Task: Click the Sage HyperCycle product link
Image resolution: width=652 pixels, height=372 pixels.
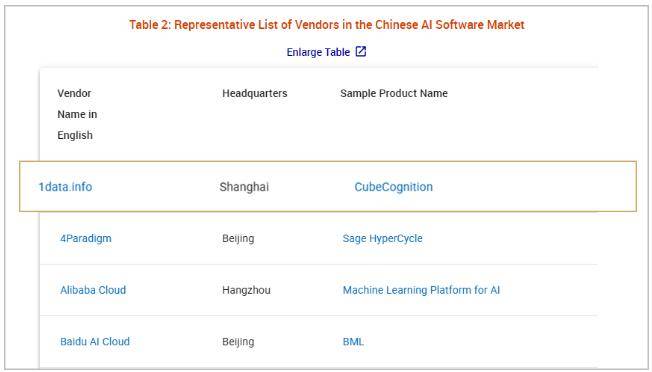Action: pyautogui.click(x=383, y=239)
